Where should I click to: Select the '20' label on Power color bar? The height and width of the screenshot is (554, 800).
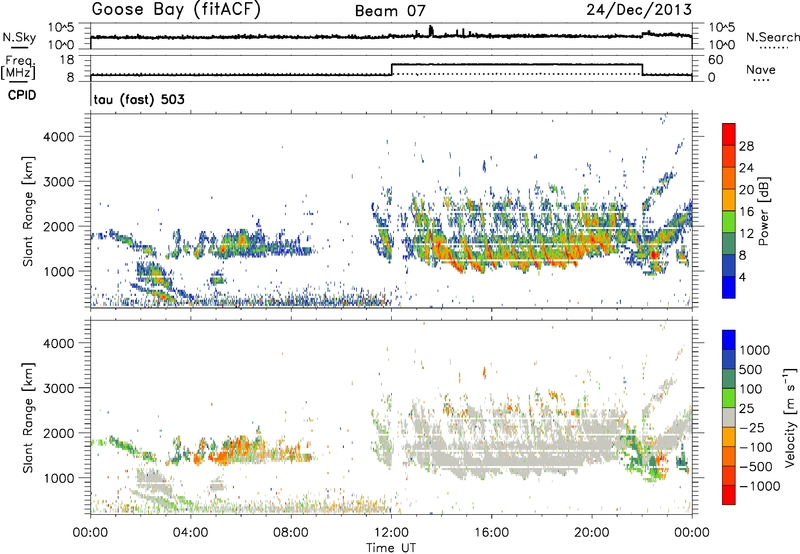pyautogui.click(x=746, y=190)
